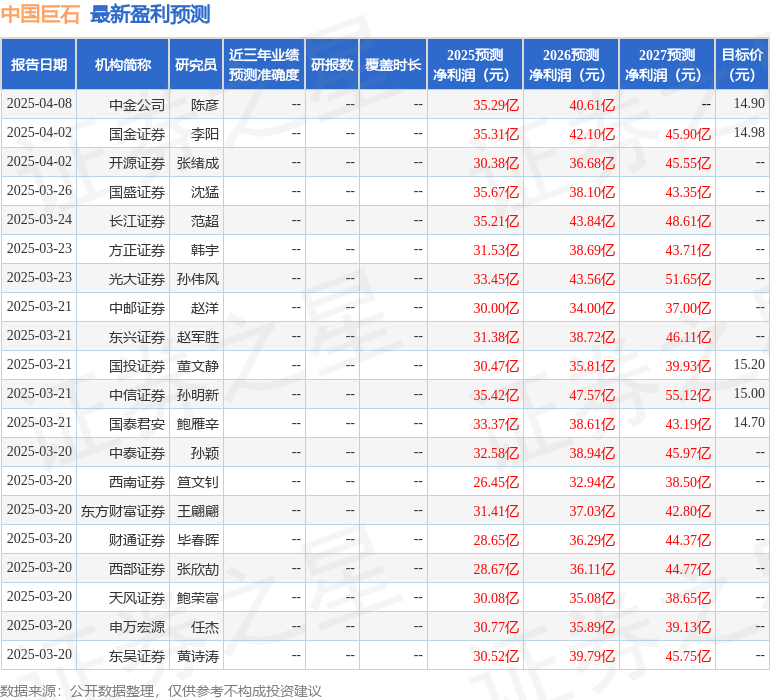Click institution 天风证券
770x700 pixels.
pyautogui.click(x=137, y=597)
